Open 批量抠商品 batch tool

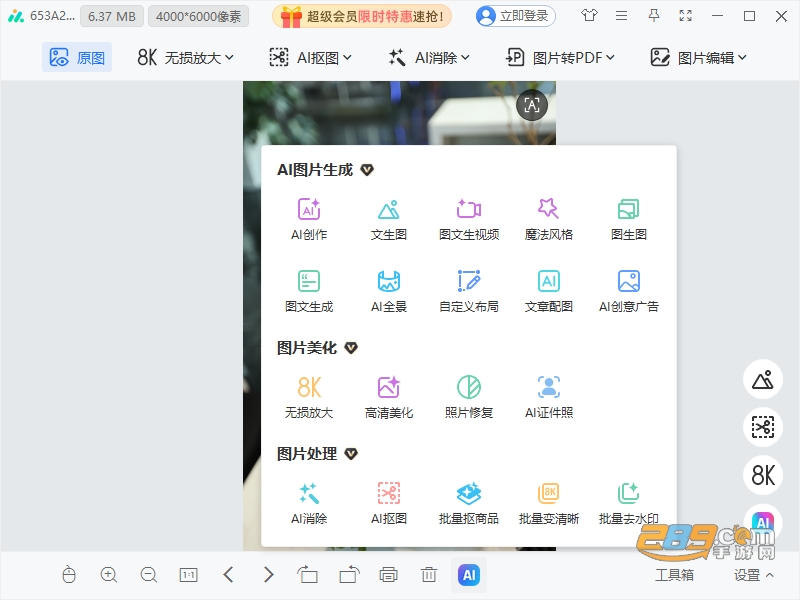pos(469,504)
